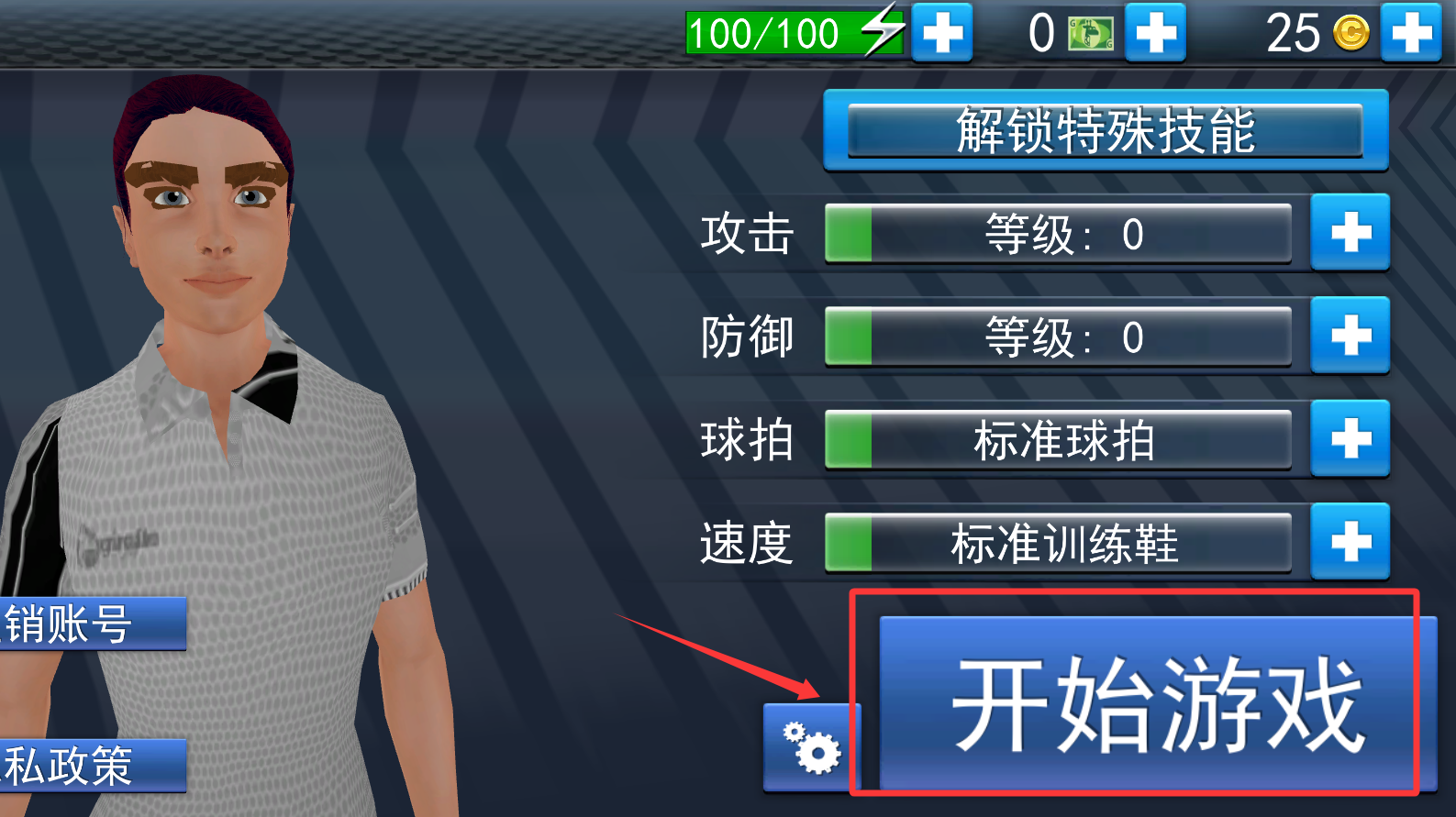The width and height of the screenshot is (1456, 817).
Task: Select the 标准球拍 racket bar
Action: 1058,440
